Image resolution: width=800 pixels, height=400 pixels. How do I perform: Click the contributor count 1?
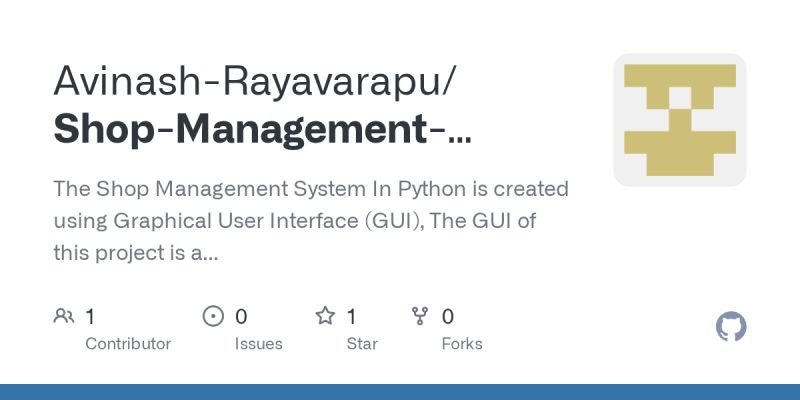pyautogui.click(x=90, y=317)
